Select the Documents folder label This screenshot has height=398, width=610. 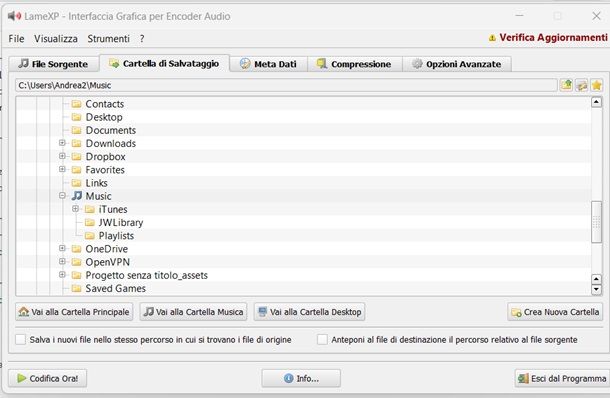coord(111,130)
